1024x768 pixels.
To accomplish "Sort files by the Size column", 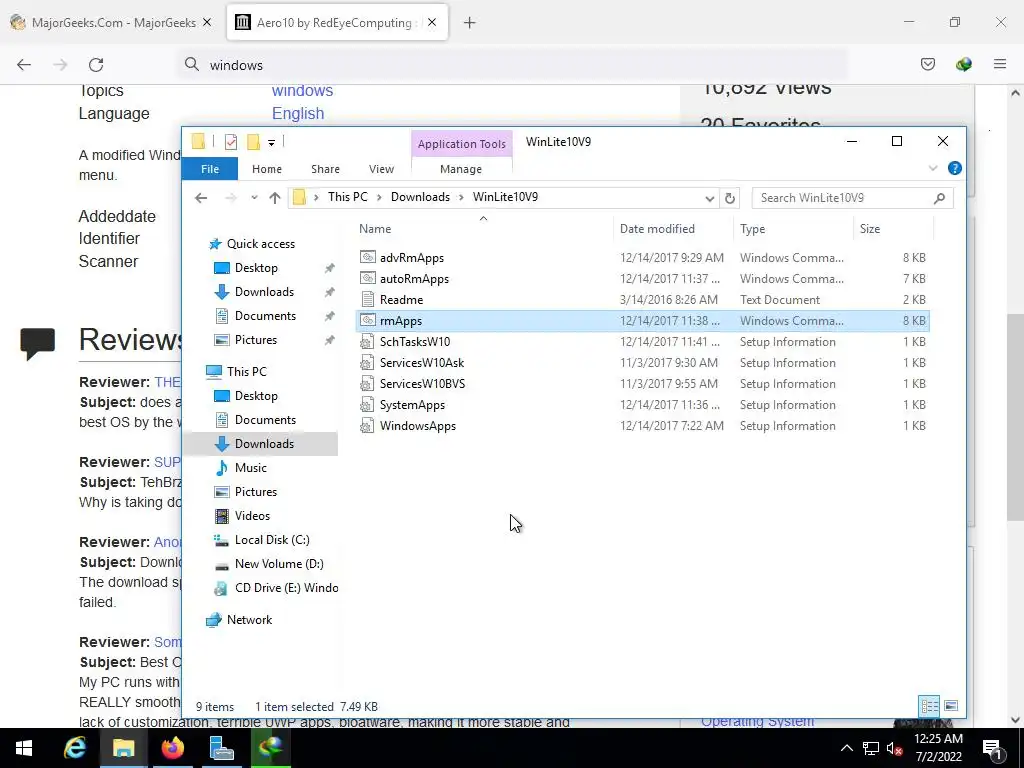I will (870, 229).
